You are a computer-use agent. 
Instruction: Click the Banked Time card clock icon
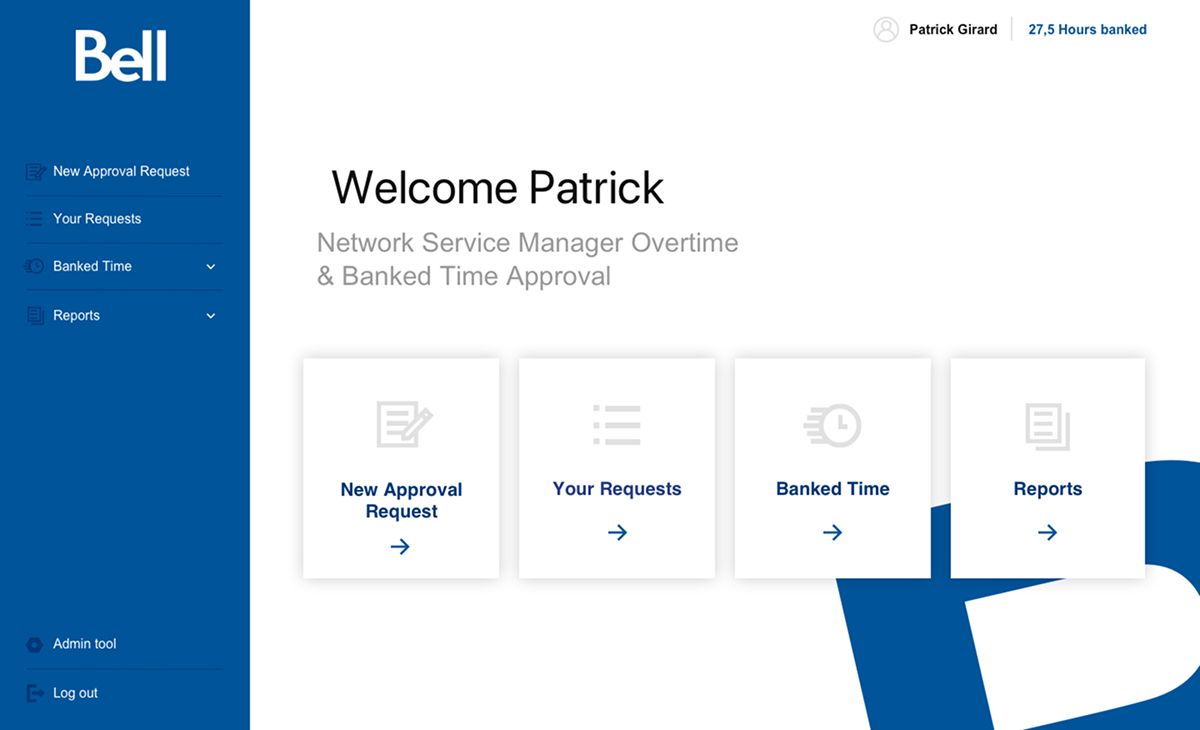pyautogui.click(x=832, y=425)
